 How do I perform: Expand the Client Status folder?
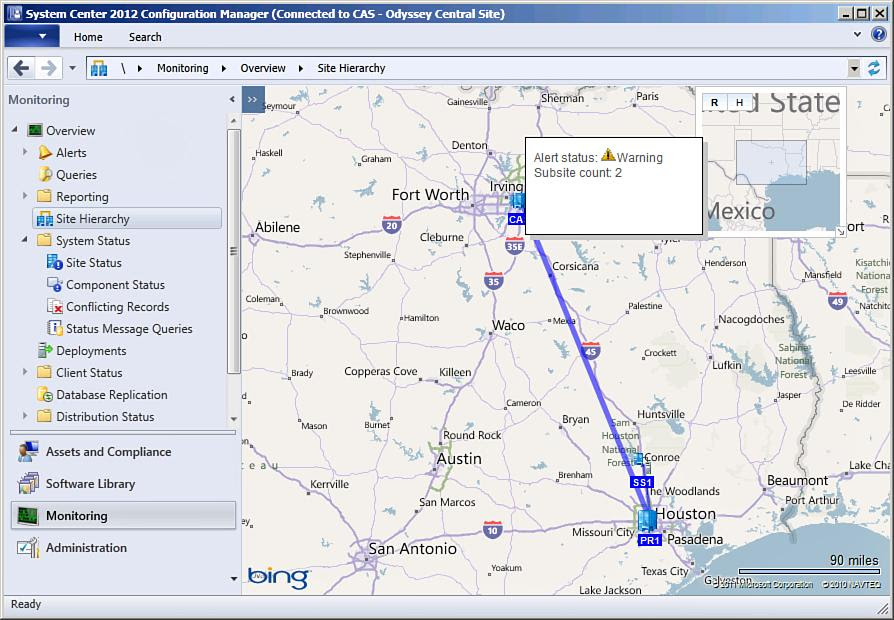coord(25,372)
